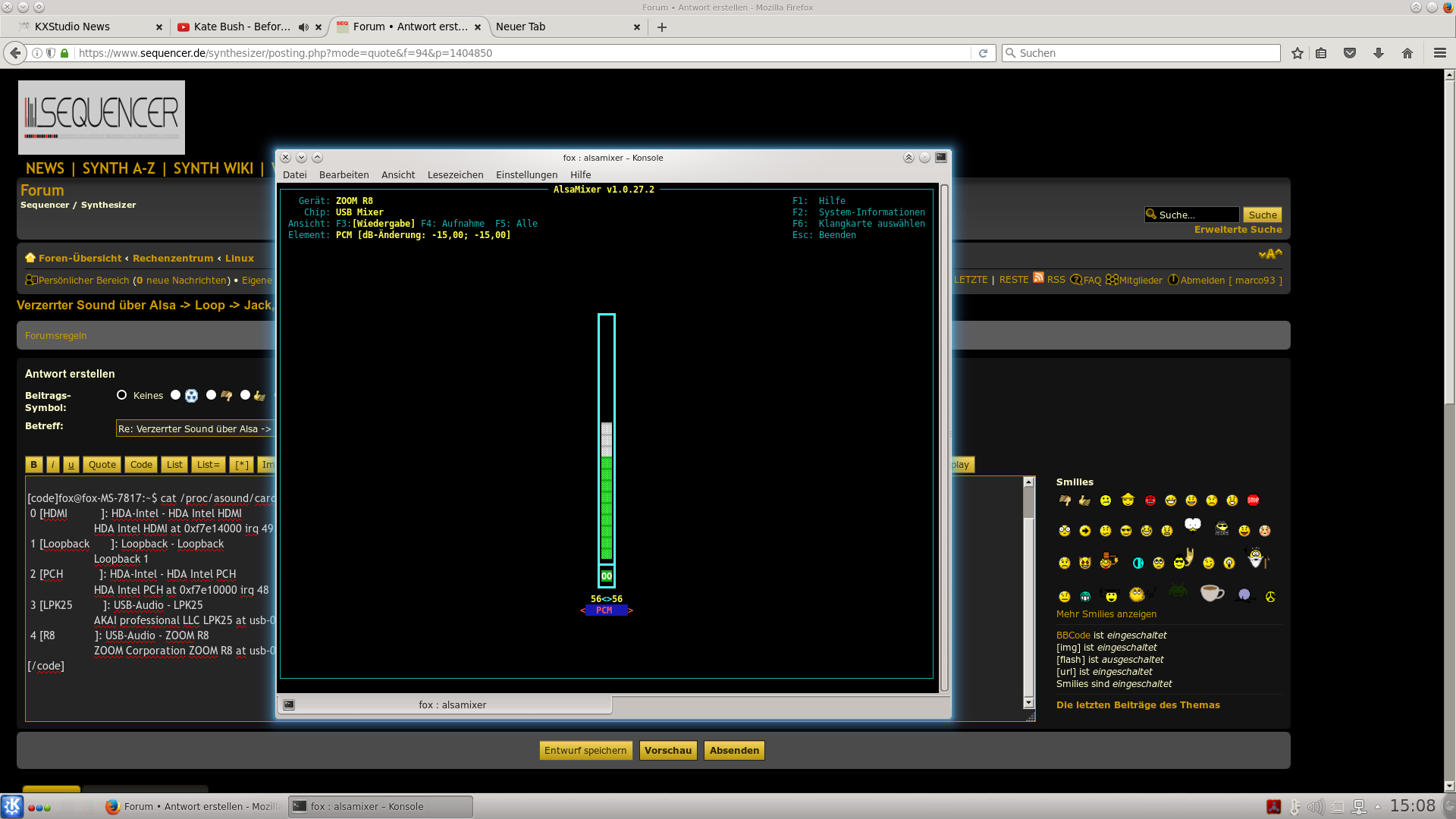Open network icon in system tray
Viewport: 1456px width, 819px height.
(1360, 807)
